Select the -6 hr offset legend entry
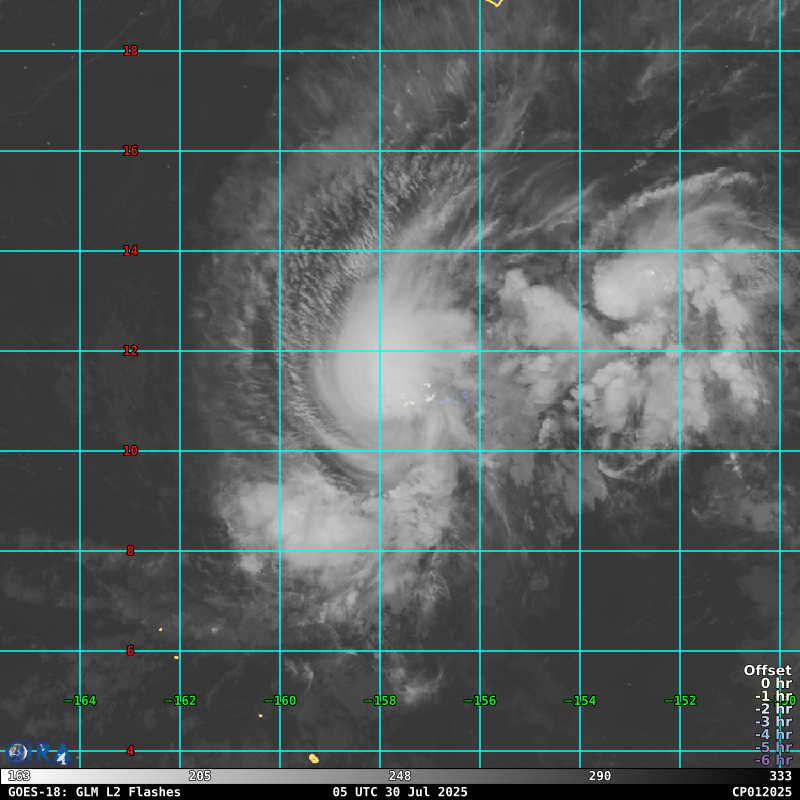The image size is (800, 800). (773, 760)
